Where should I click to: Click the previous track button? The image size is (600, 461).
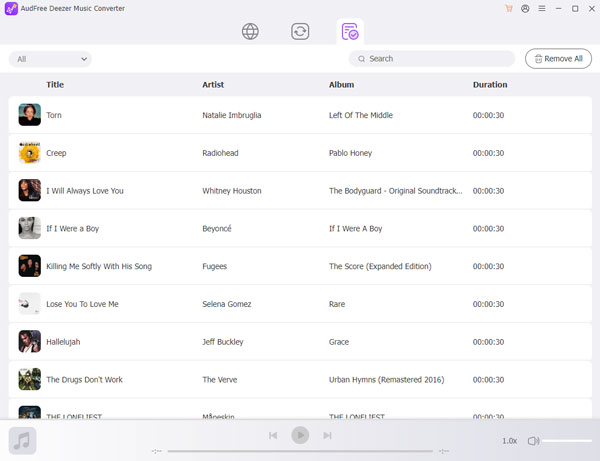coord(273,435)
